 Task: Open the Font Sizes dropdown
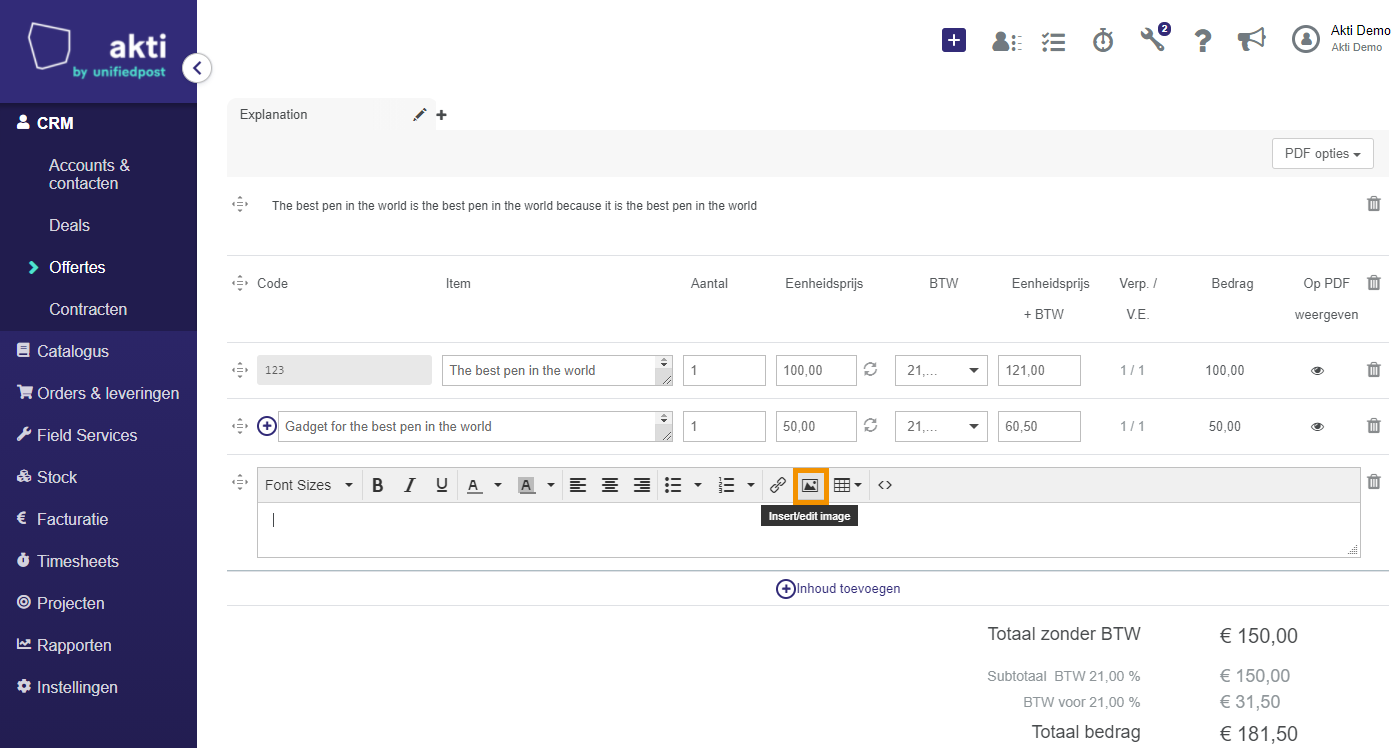point(308,485)
